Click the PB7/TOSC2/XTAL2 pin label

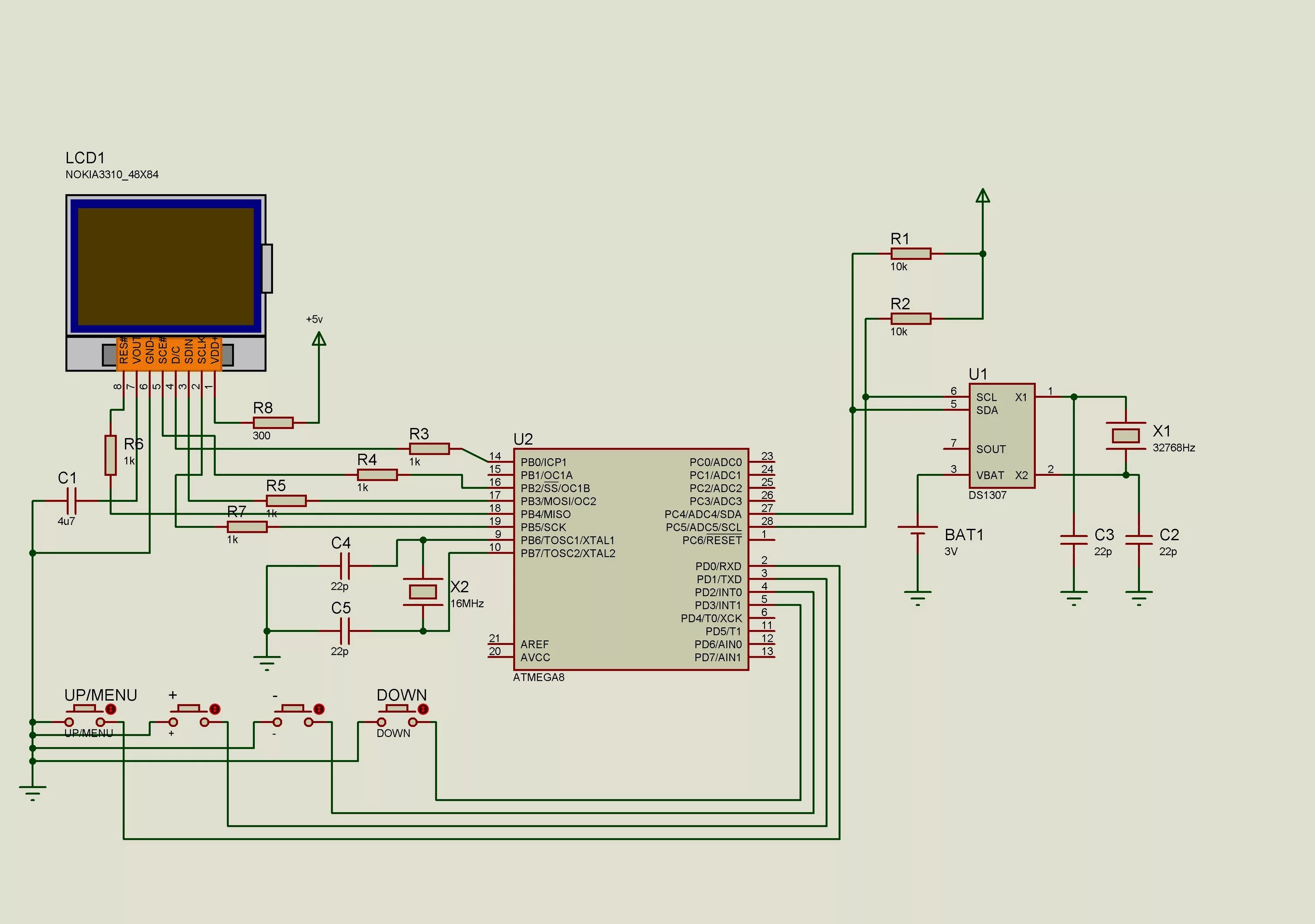(568, 553)
